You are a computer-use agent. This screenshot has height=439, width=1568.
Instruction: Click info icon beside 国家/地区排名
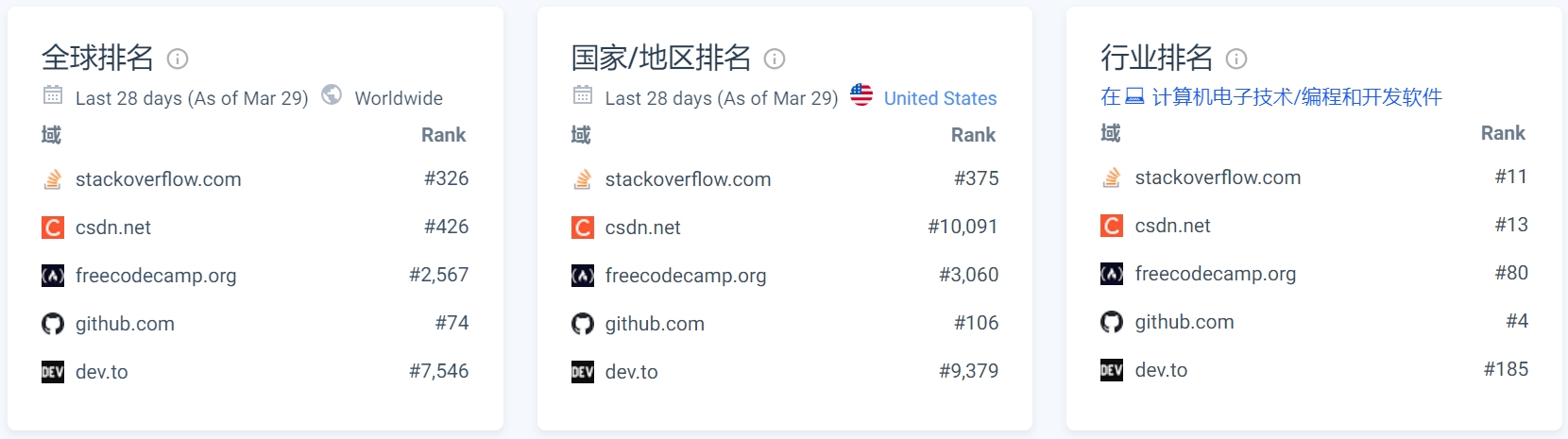tap(775, 59)
